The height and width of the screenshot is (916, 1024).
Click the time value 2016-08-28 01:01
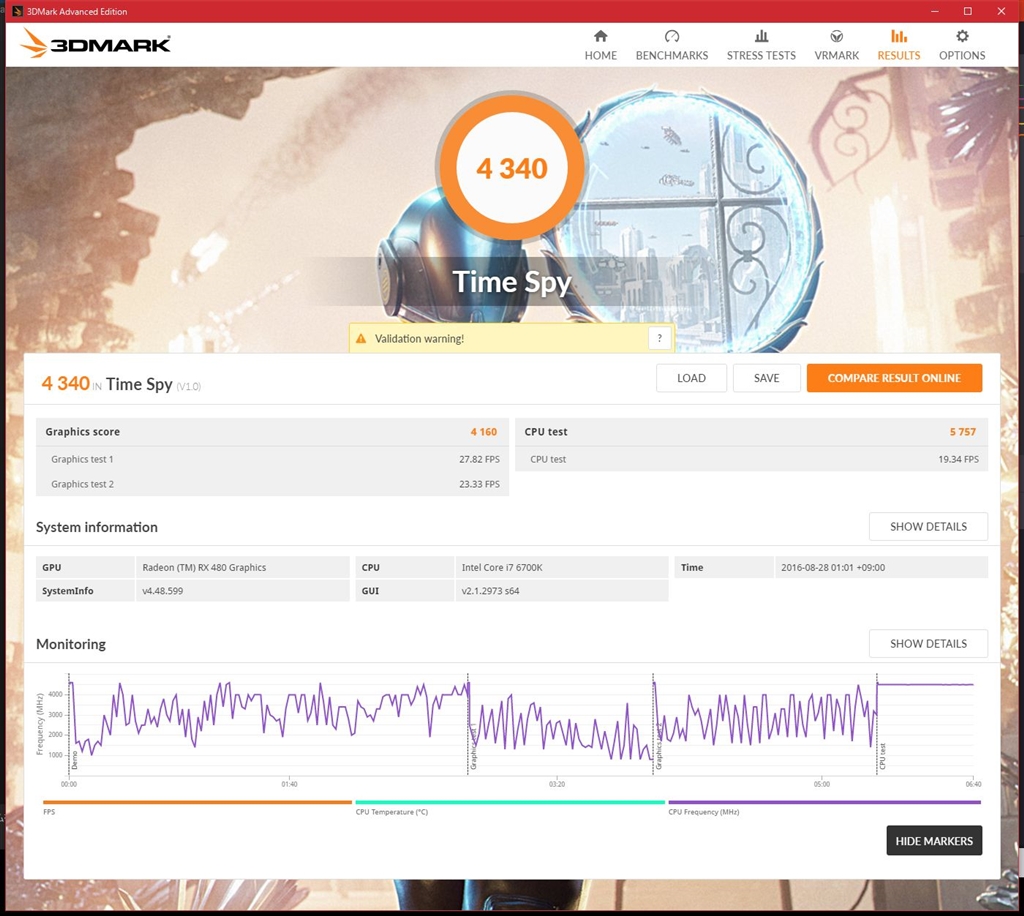pyautogui.click(x=881, y=567)
